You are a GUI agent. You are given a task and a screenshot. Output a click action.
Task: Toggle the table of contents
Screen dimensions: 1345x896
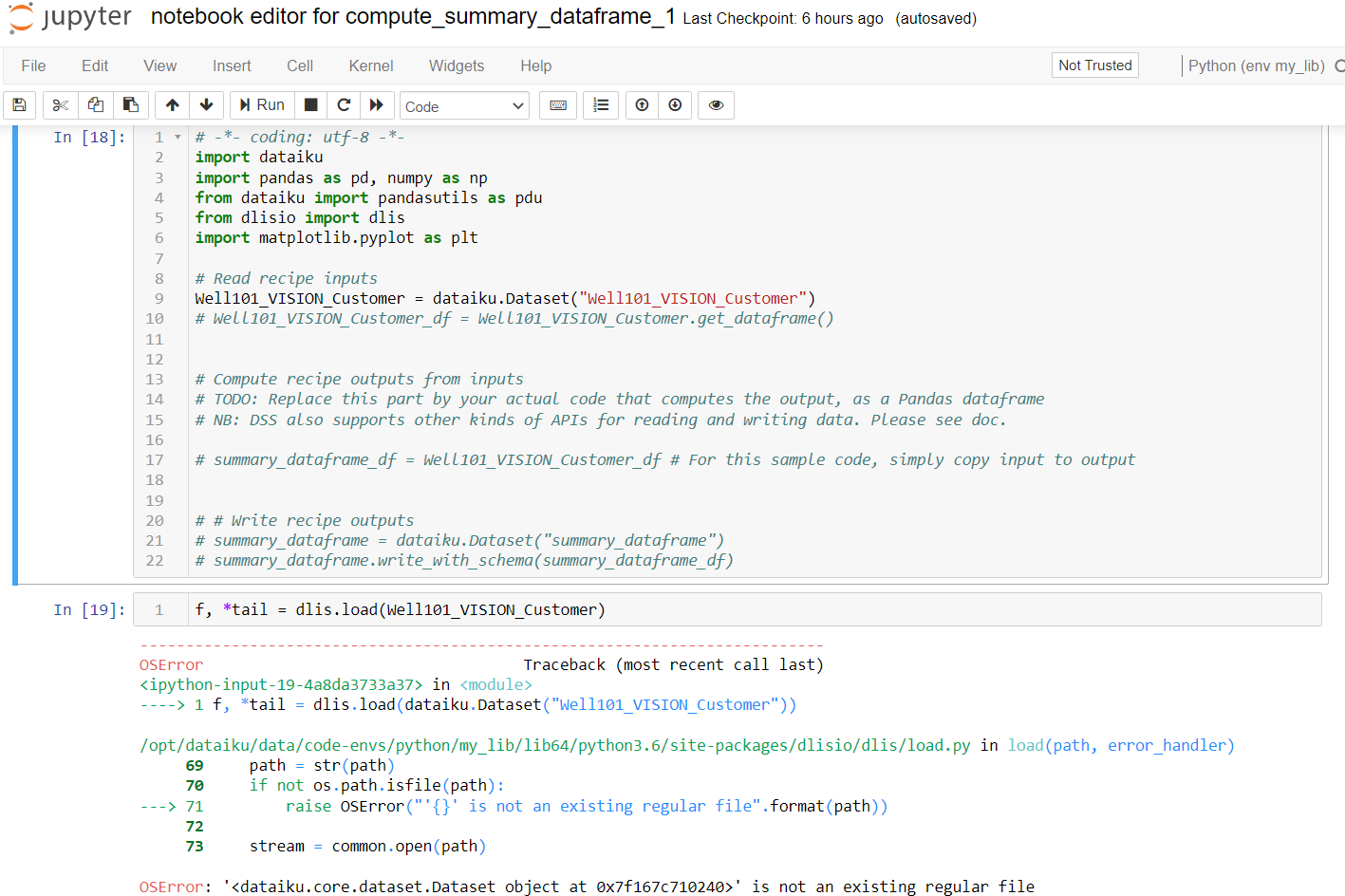[x=600, y=105]
